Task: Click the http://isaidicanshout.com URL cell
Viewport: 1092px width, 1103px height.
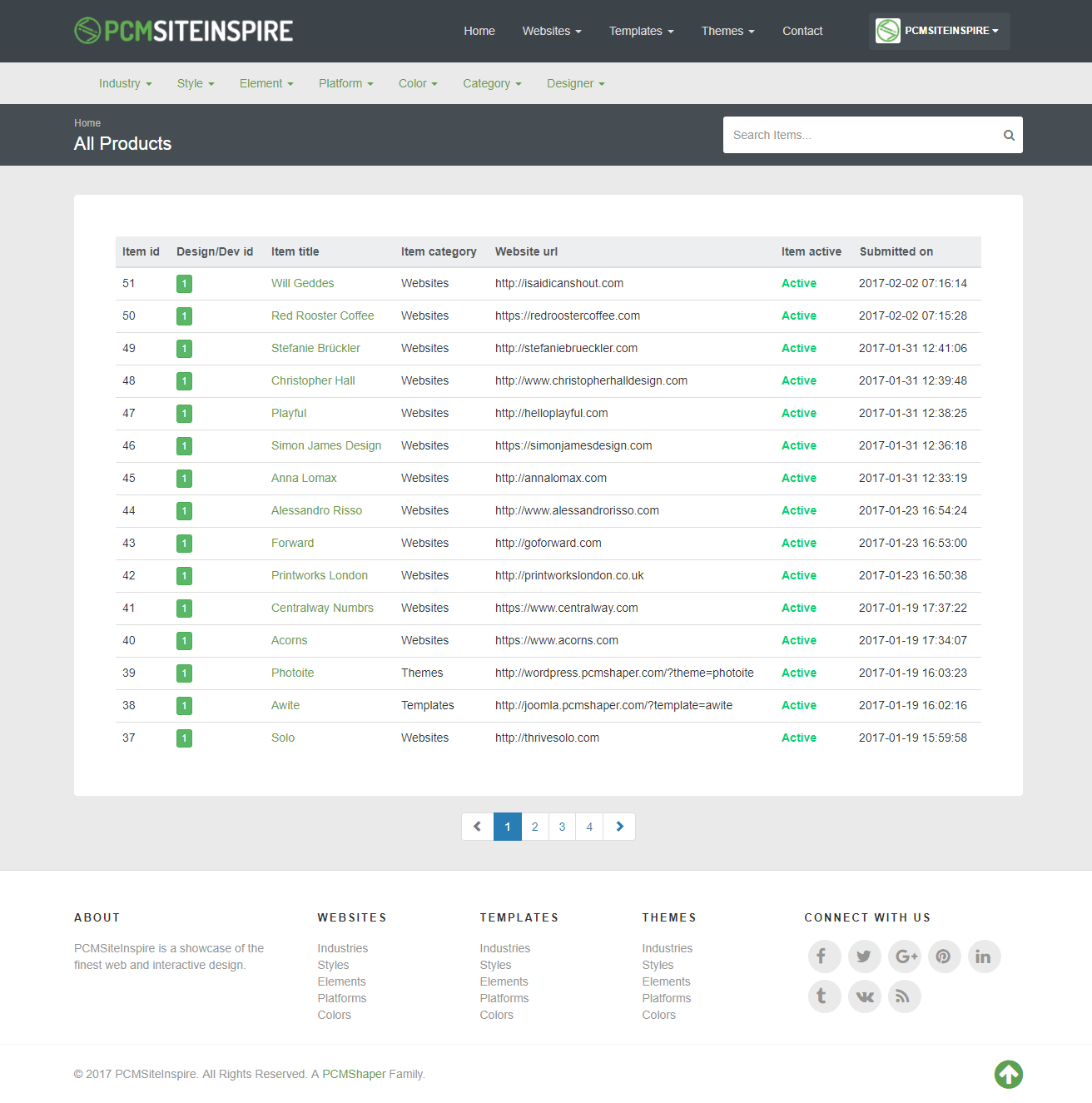Action: (559, 284)
